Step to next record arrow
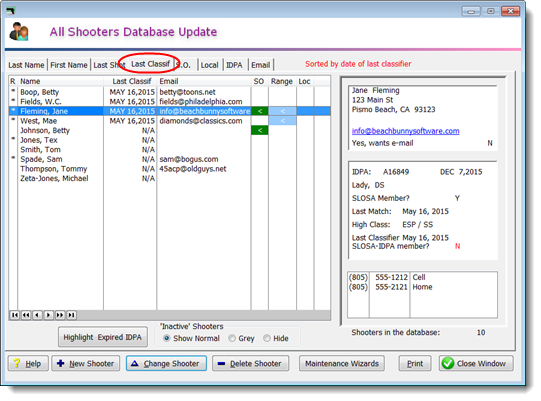The width and height of the screenshot is (541, 401). [x=49, y=315]
